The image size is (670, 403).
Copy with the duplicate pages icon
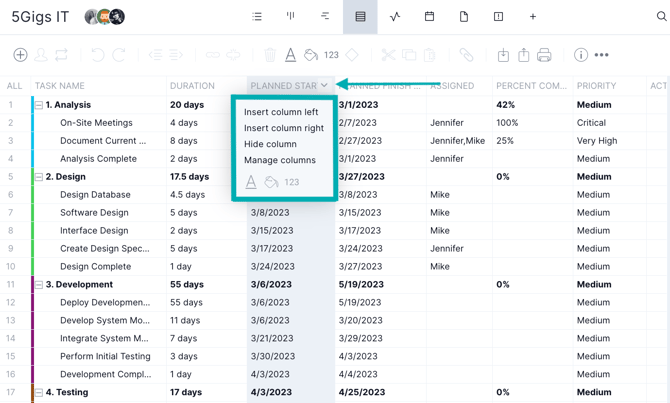409,55
